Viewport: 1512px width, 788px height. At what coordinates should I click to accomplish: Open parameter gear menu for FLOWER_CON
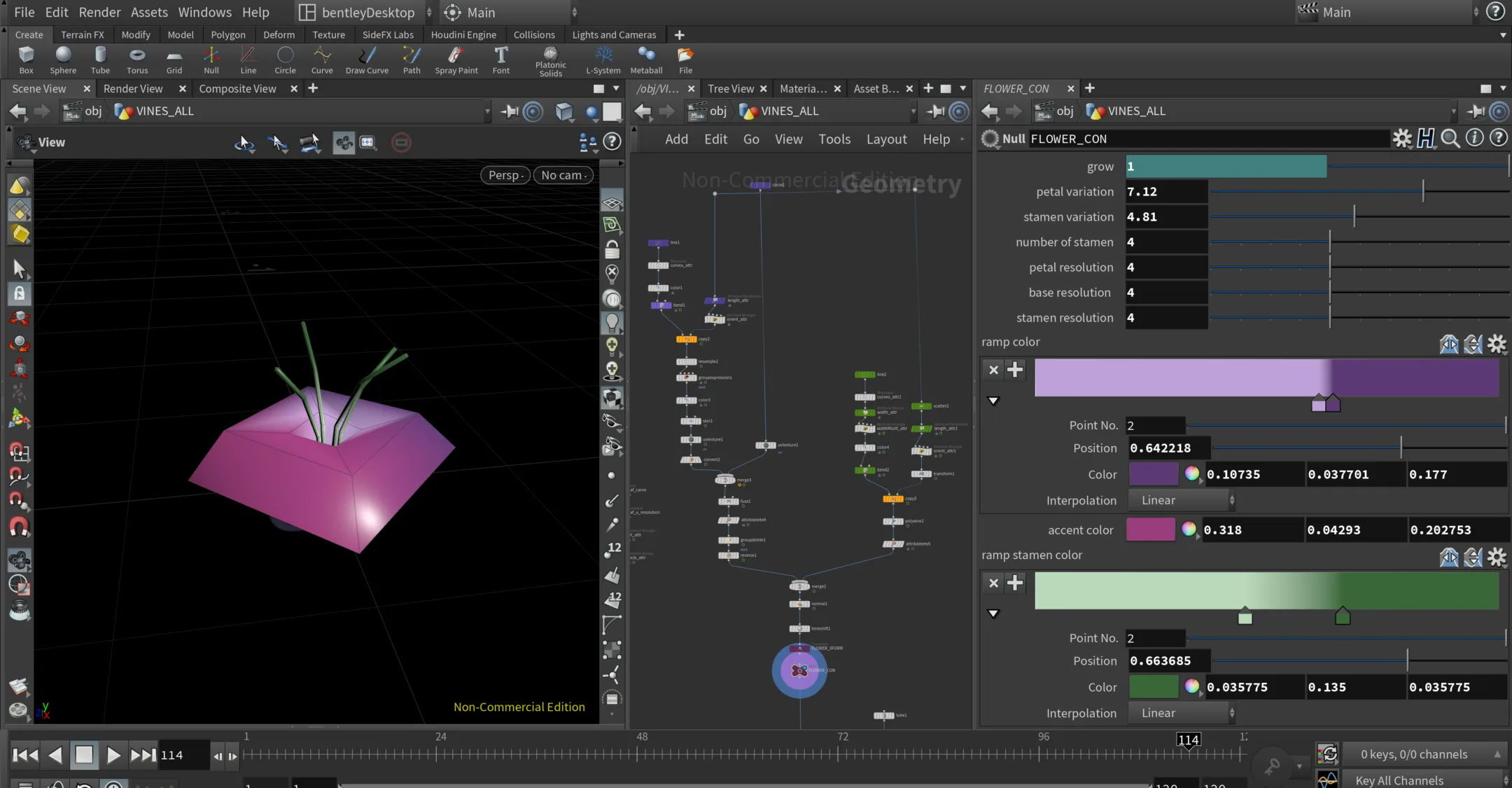1402,139
